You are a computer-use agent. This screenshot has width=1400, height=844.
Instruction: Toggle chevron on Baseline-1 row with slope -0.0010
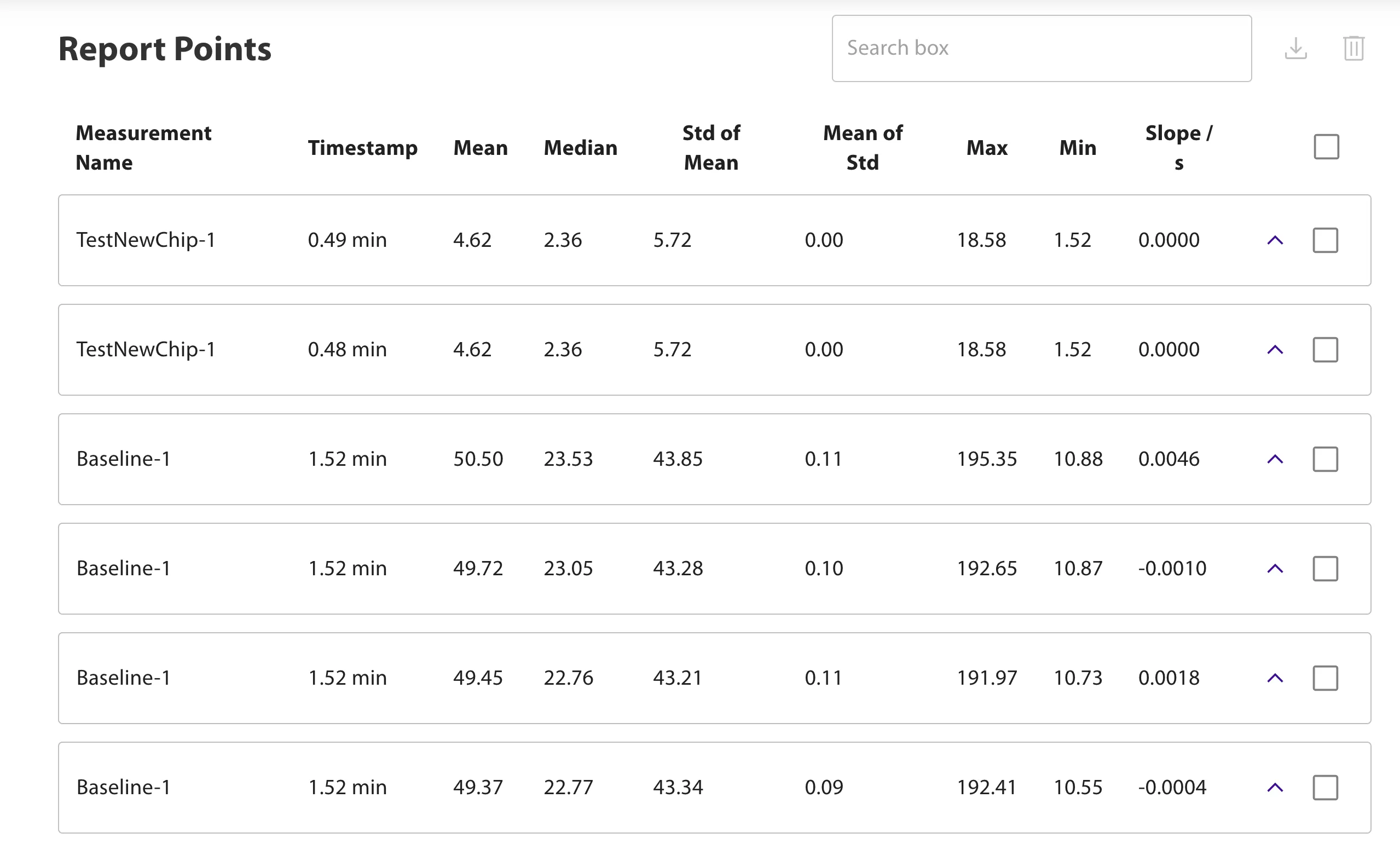tap(1275, 568)
